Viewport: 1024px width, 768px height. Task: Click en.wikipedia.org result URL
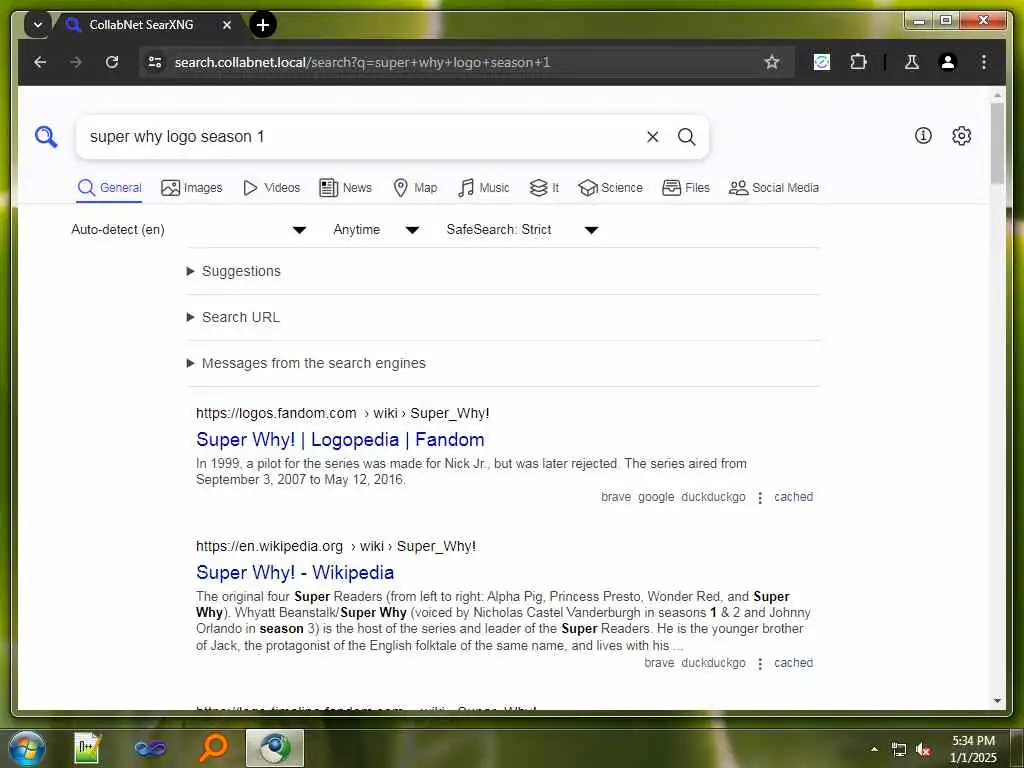tap(336, 547)
